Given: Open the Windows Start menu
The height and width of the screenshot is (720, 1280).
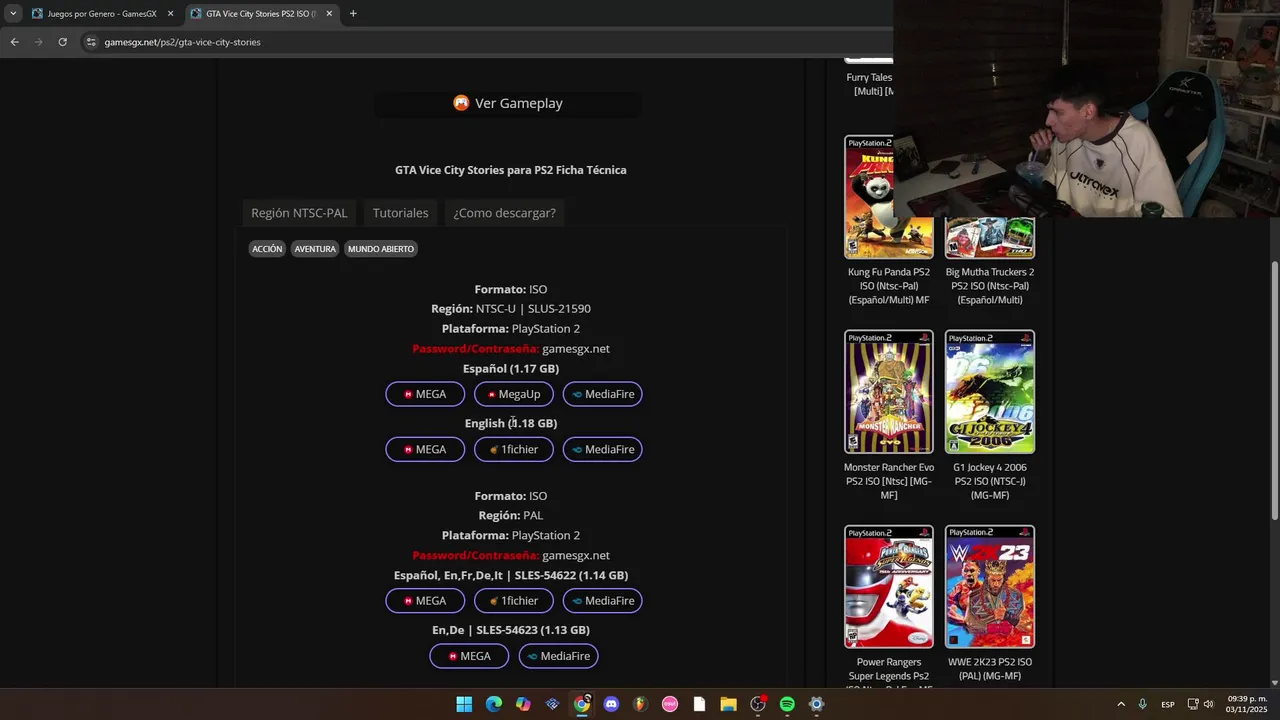Looking at the screenshot, I should 464,704.
